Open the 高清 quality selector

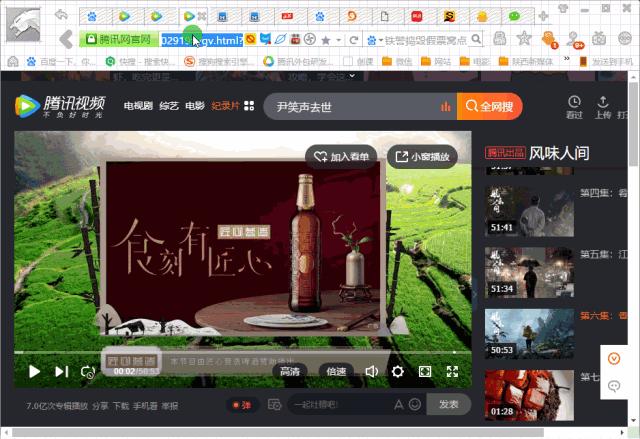point(290,371)
